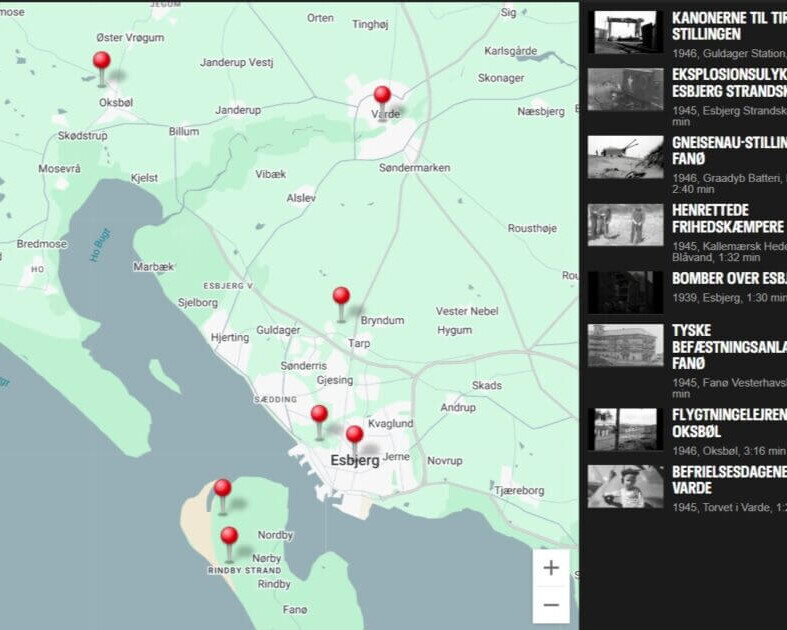Click the Henrettede Frihedskæmpere title link
787x630 pixels.
pyautogui.click(x=728, y=218)
